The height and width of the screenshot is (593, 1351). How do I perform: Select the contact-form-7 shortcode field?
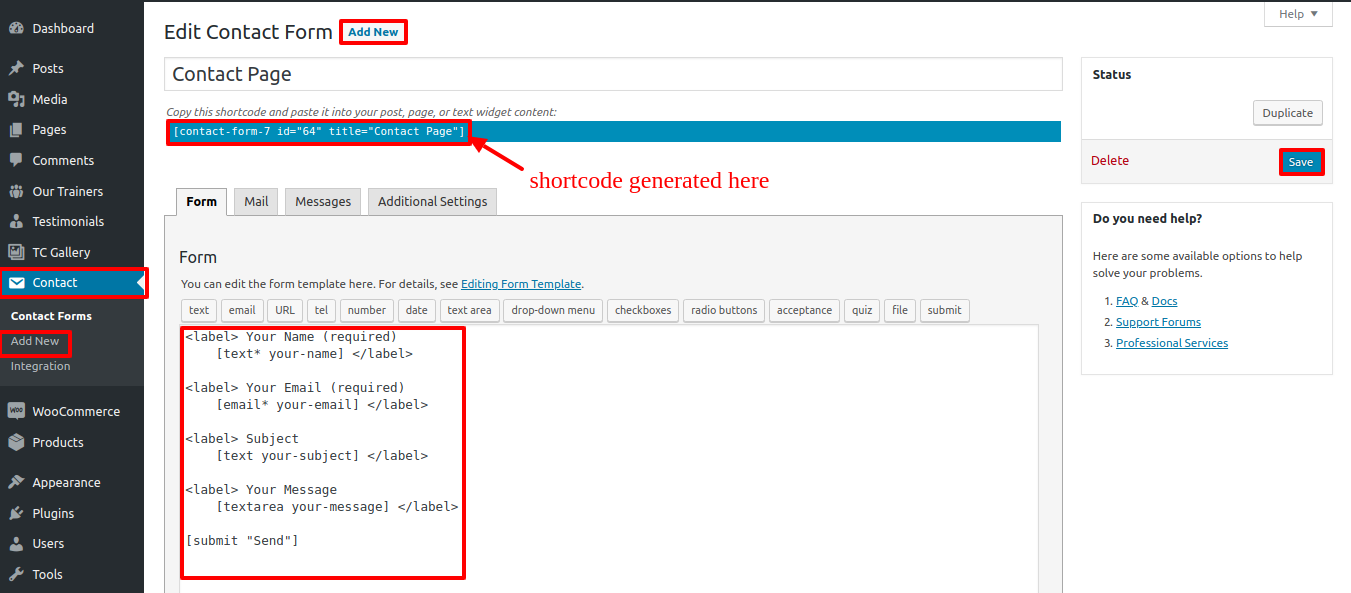(x=318, y=132)
